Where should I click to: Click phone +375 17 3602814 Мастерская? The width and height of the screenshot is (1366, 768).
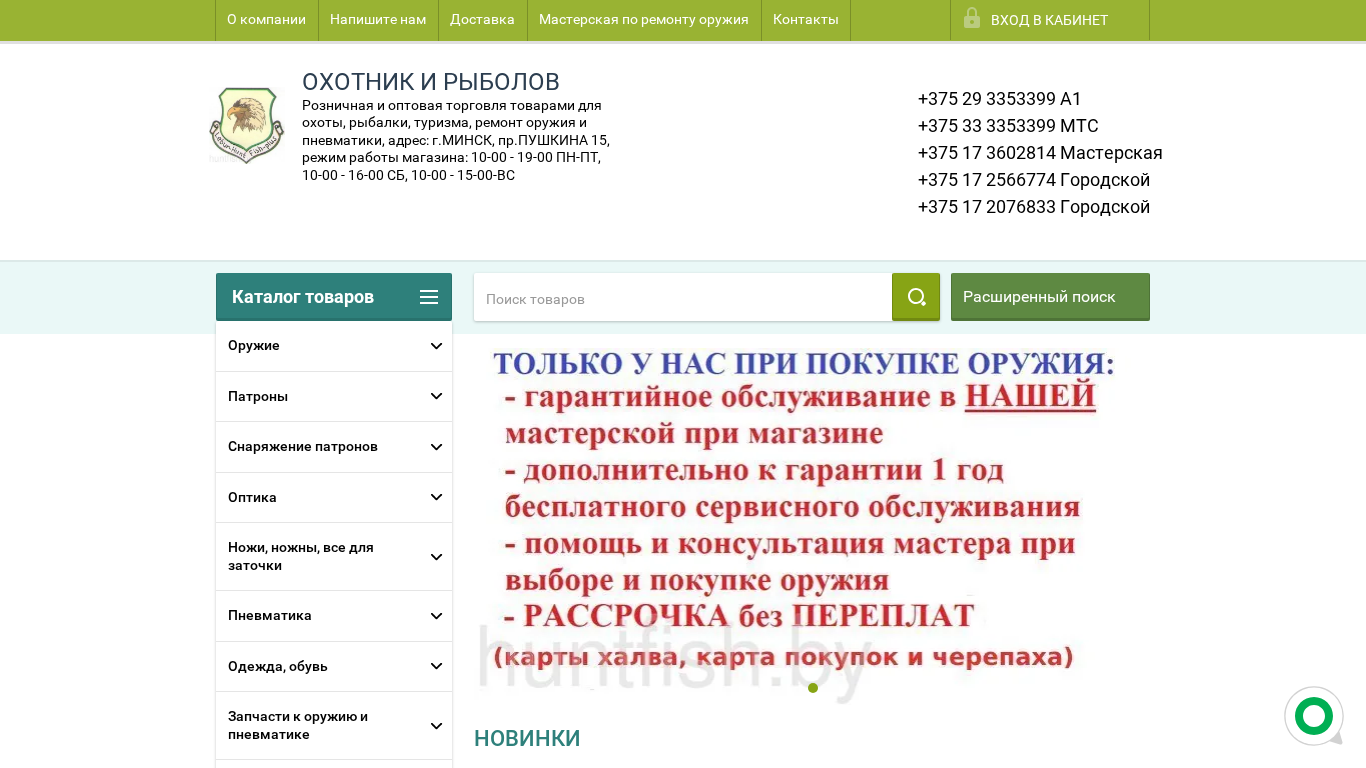coord(1040,153)
